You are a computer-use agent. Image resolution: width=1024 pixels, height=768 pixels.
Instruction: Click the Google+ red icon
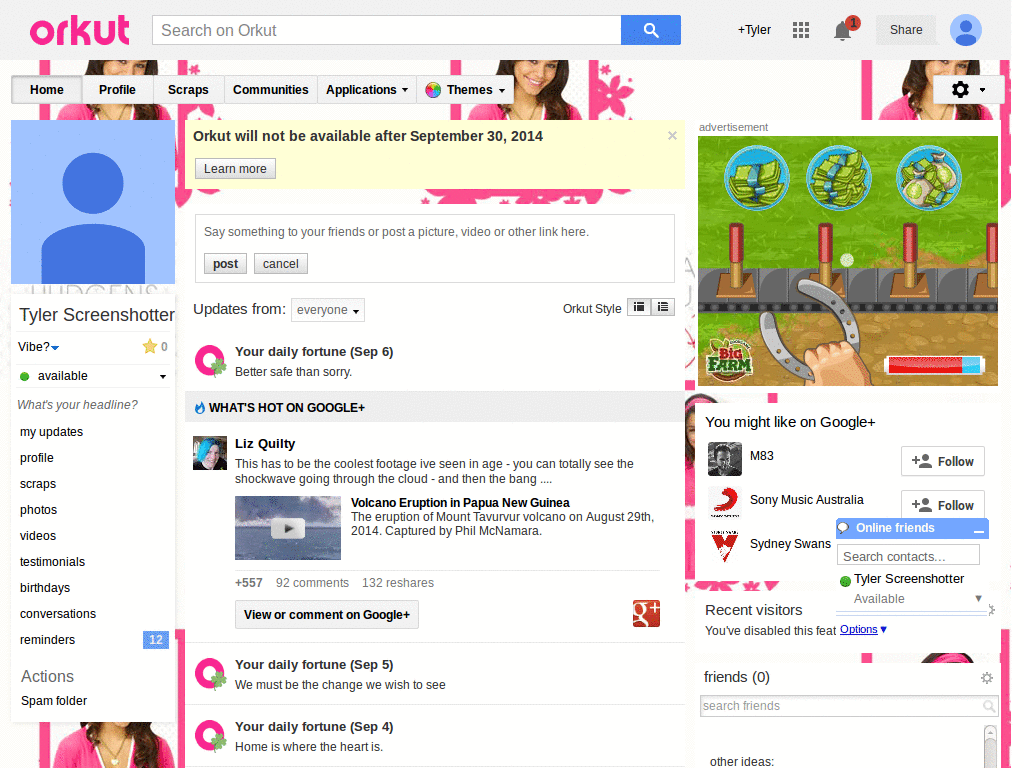click(646, 613)
